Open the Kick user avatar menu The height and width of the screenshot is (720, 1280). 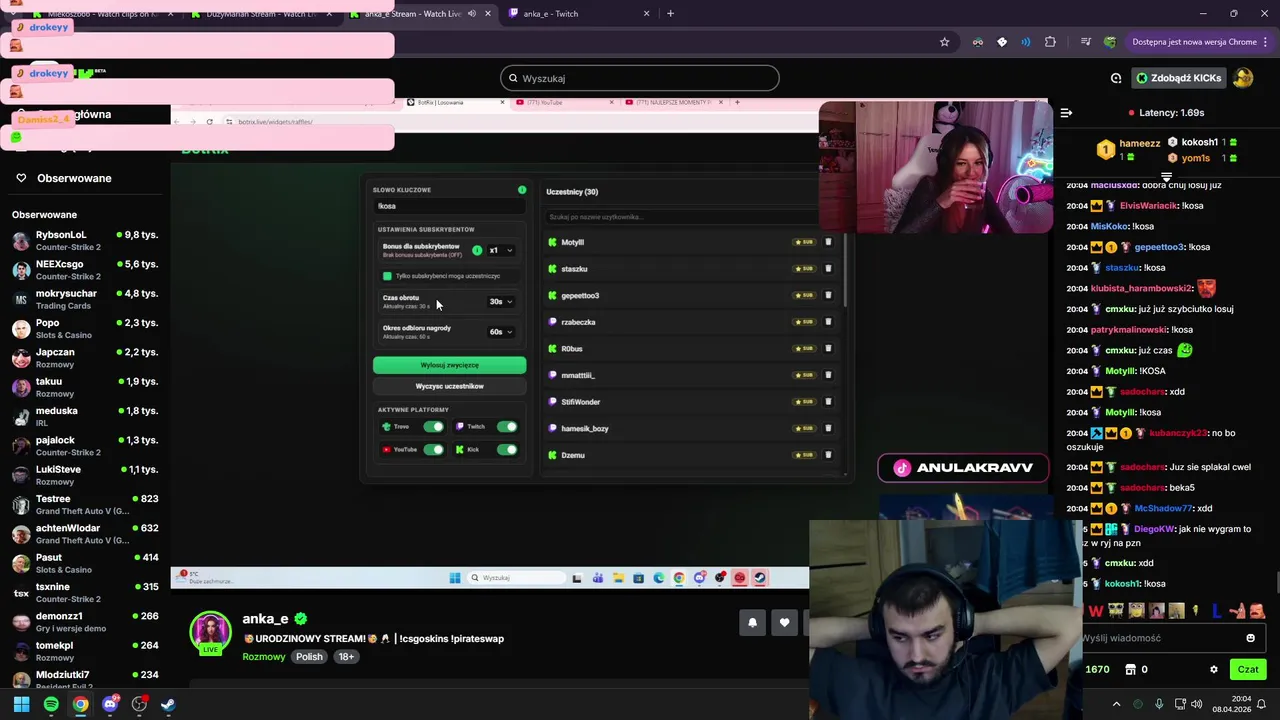click(x=1243, y=78)
